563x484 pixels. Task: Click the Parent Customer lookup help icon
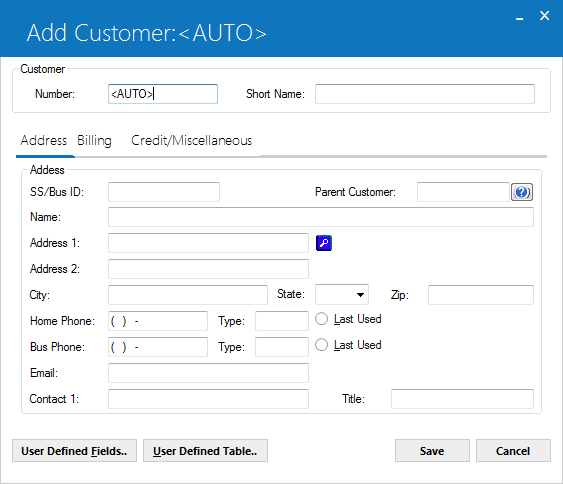(522, 192)
